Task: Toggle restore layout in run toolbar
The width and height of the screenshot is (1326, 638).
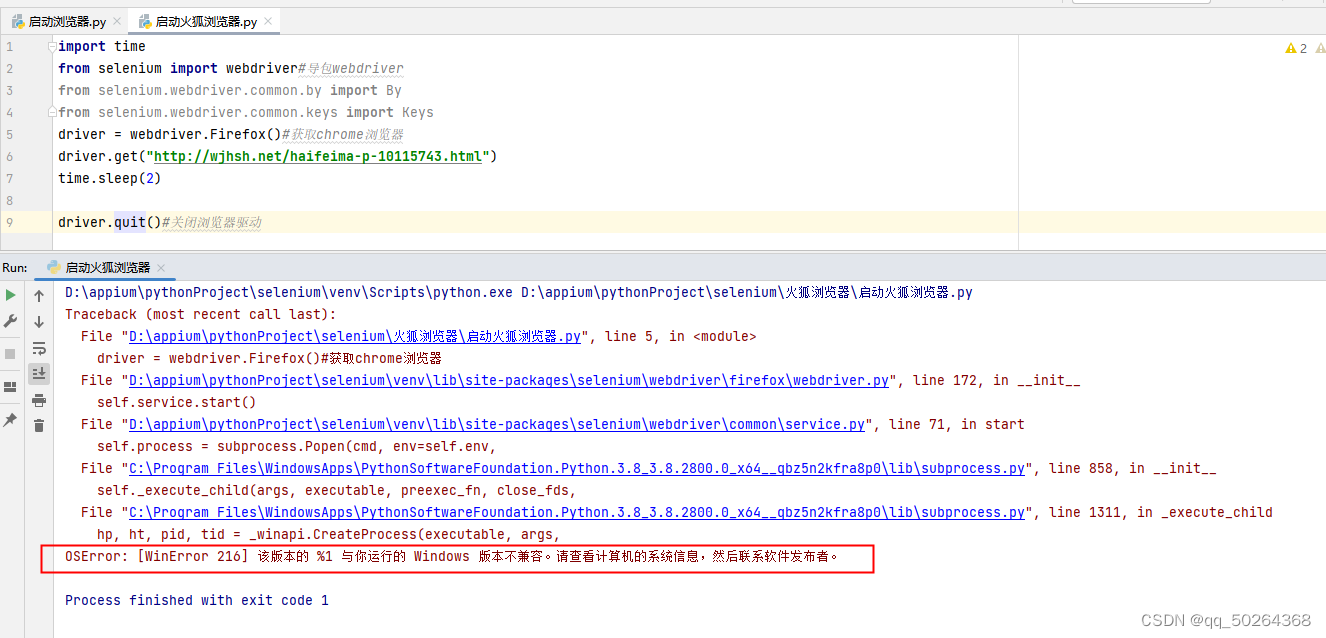Action: point(11,387)
